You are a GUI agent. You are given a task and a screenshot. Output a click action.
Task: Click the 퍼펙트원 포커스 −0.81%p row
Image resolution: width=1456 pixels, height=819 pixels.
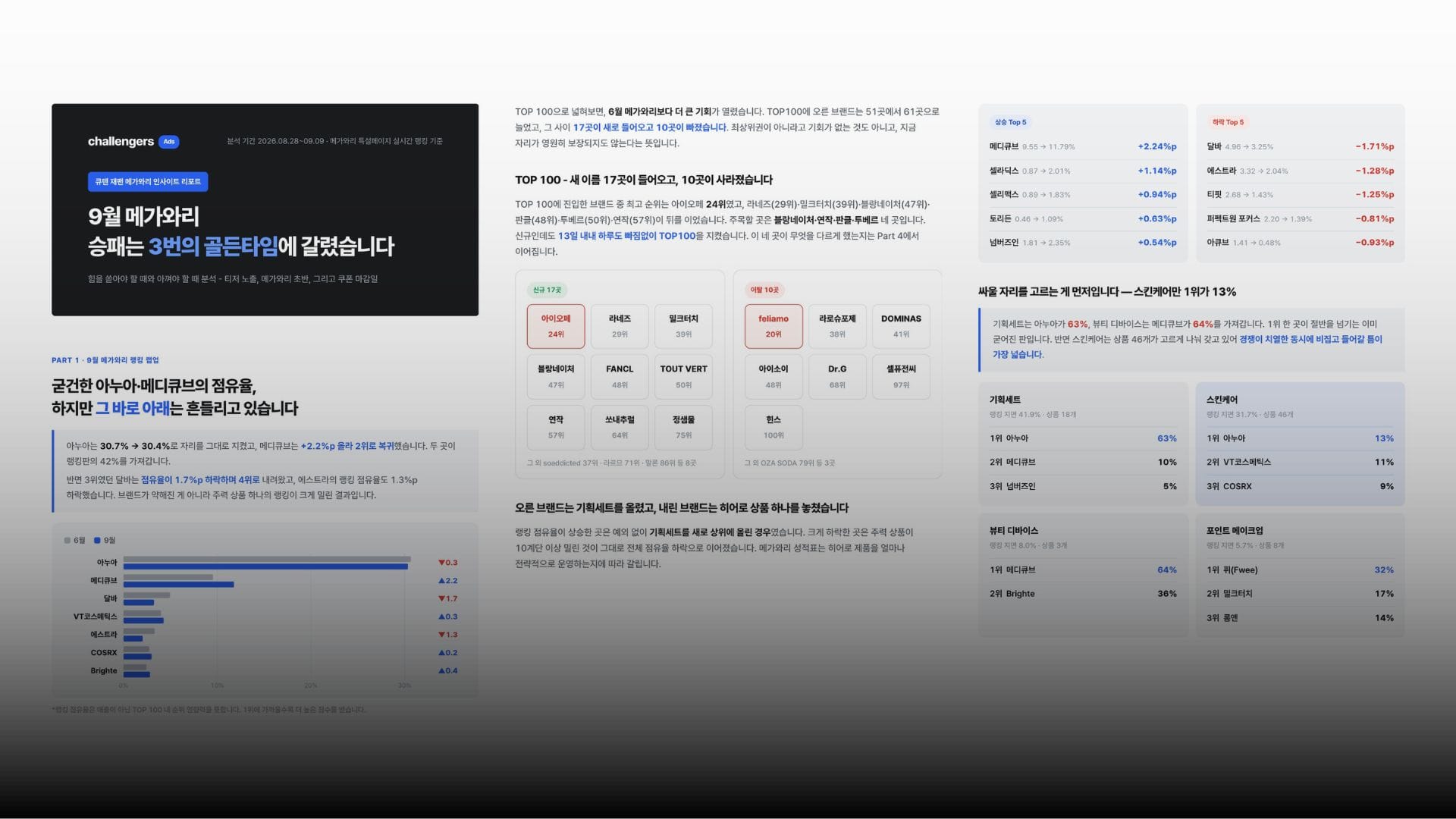pos(1301,219)
